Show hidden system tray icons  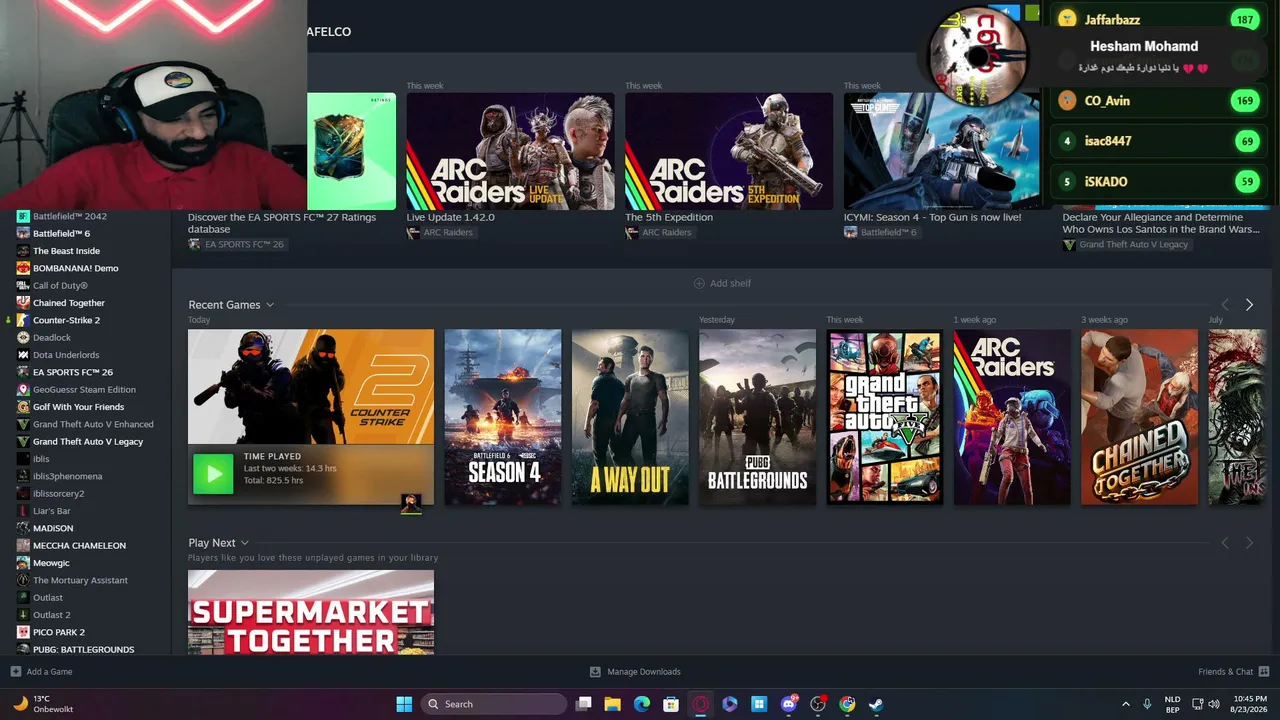[1125, 704]
